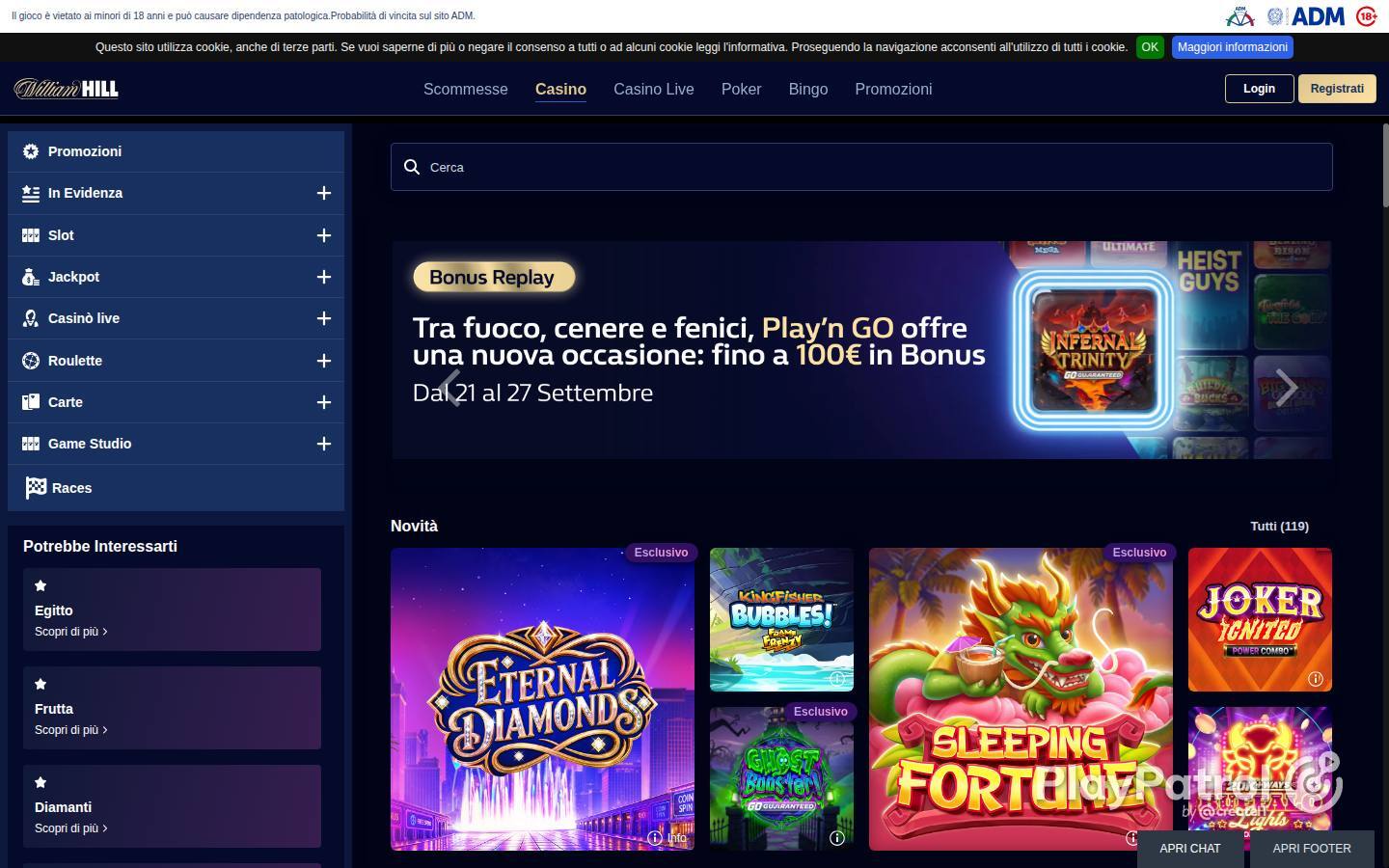1389x868 pixels.
Task: Go to previous banner slide
Action: tap(449, 388)
